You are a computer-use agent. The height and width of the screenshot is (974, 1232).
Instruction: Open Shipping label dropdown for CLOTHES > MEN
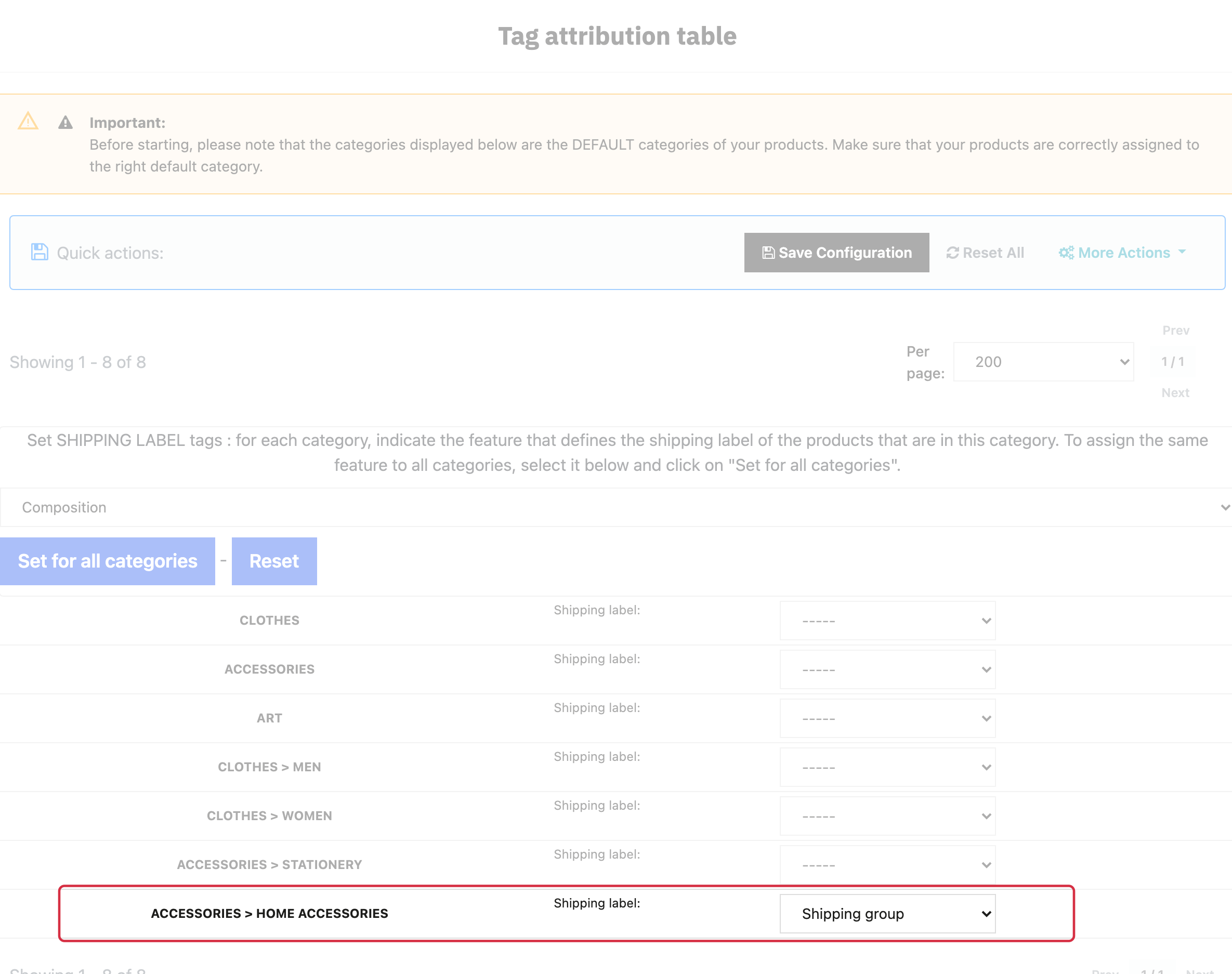(x=887, y=767)
